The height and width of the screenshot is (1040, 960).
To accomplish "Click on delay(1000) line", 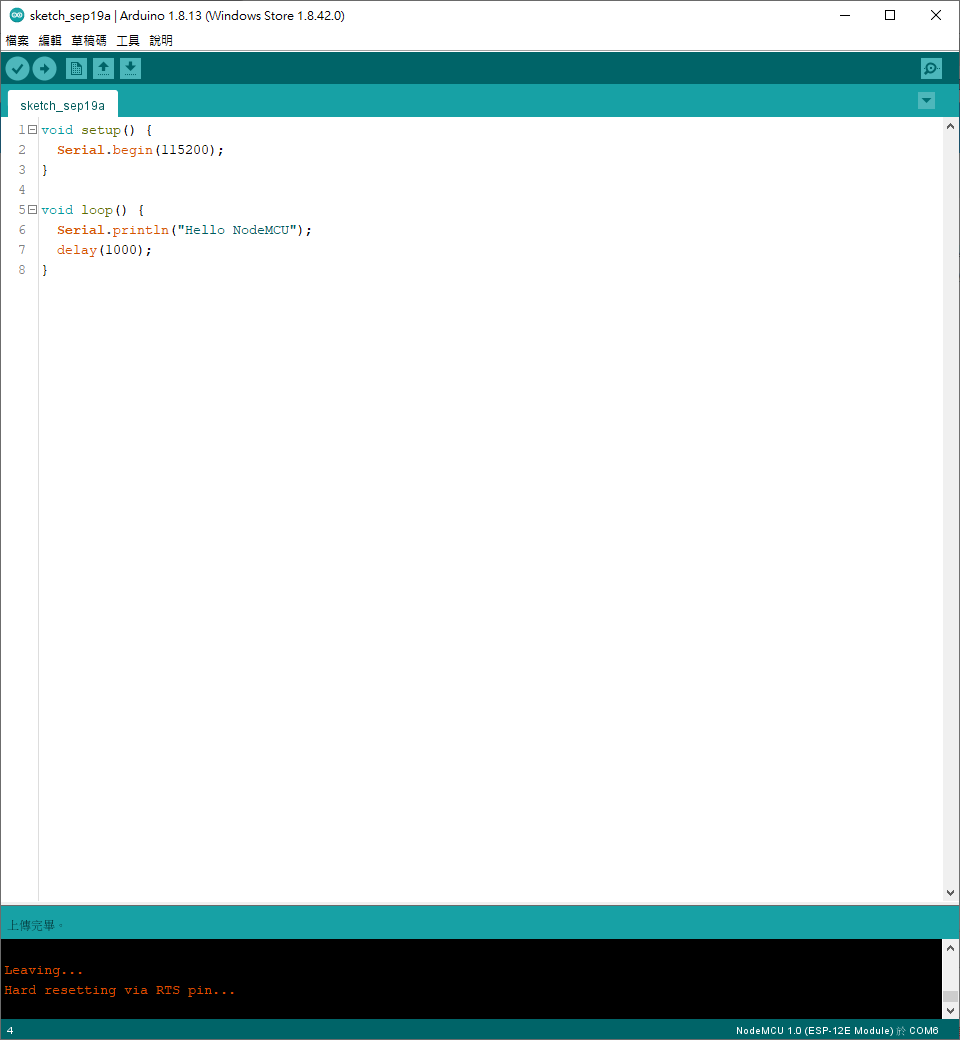I will [104, 249].
